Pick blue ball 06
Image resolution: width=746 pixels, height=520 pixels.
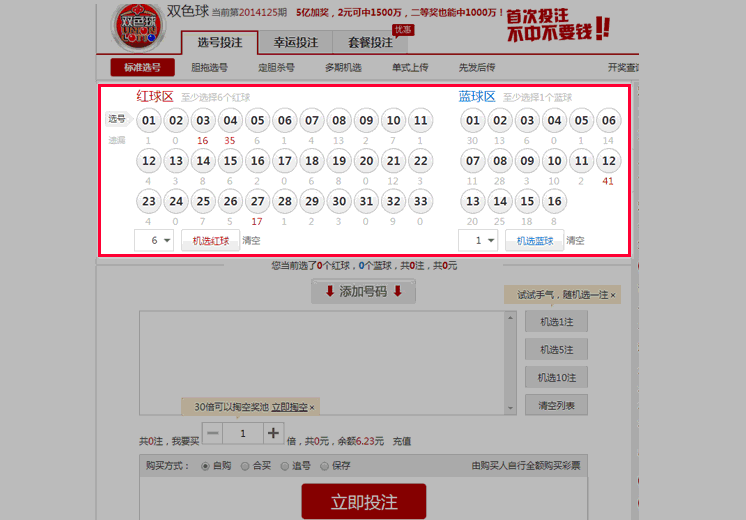[x=609, y=120]
